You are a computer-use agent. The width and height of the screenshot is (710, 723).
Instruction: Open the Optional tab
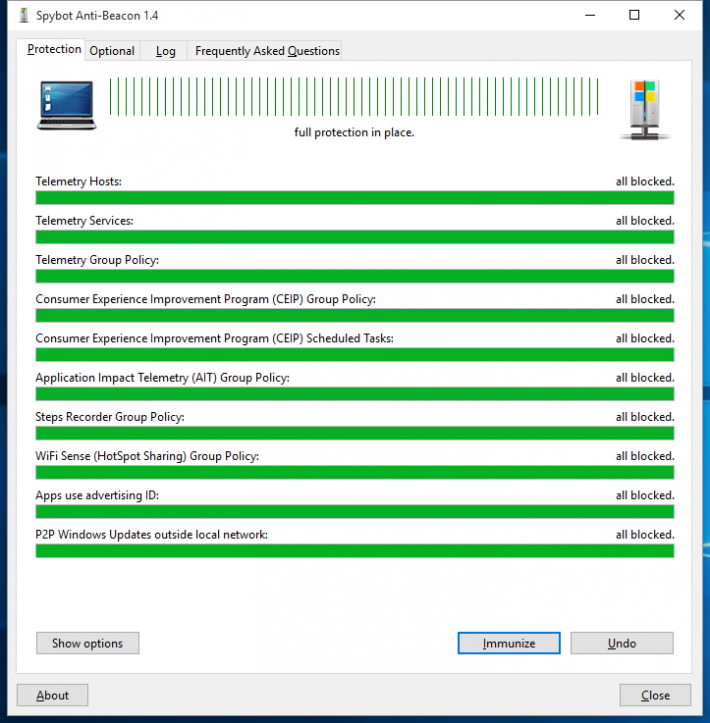pos(112,51)
